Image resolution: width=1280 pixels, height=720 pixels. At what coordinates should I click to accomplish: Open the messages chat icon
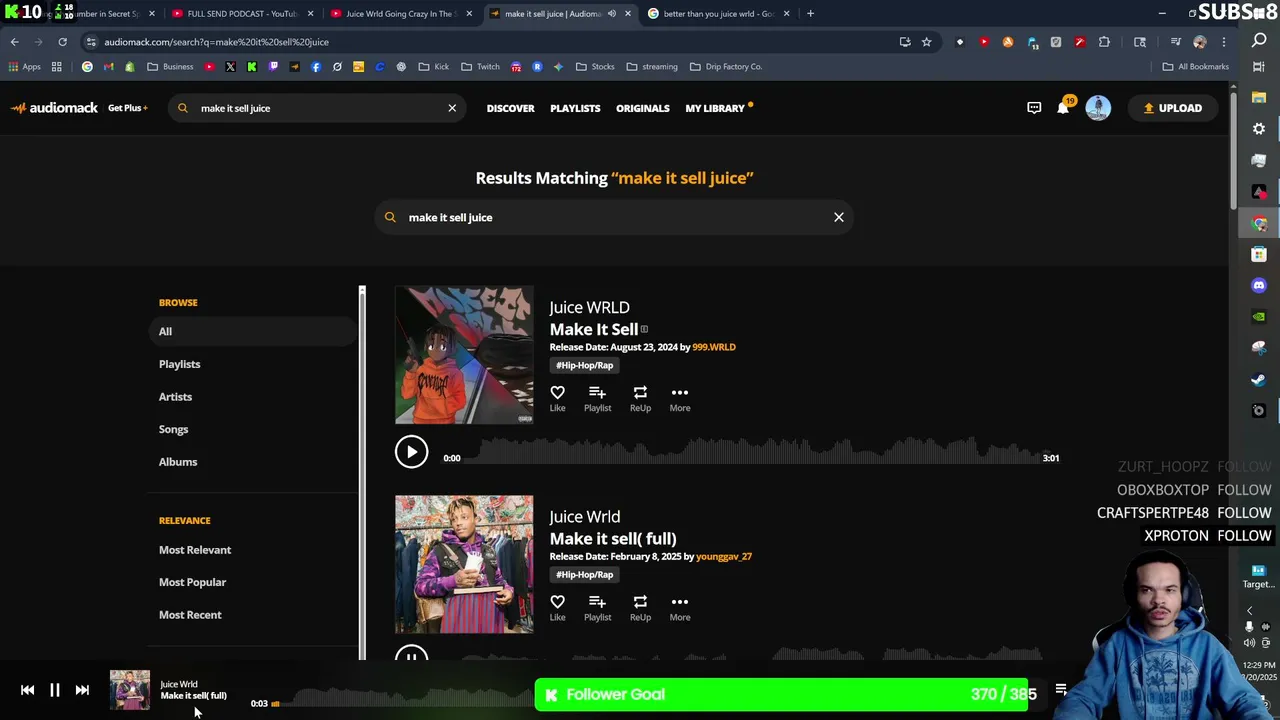pos(1034,108)
